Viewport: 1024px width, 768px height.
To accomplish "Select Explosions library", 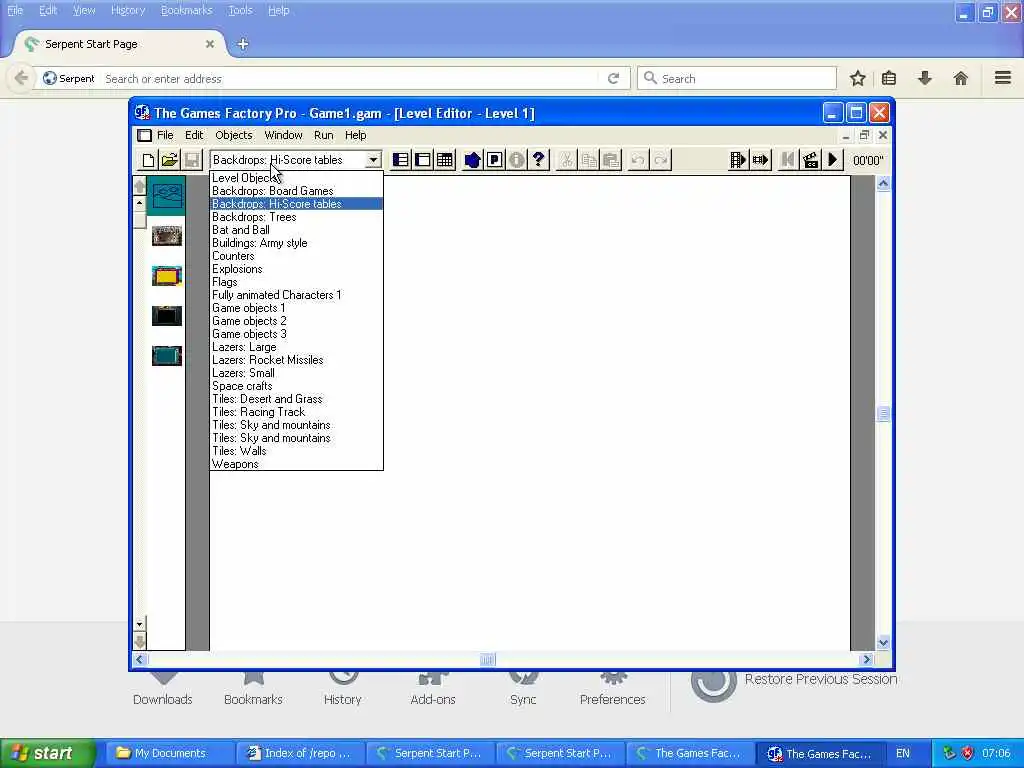I will 296,269.
